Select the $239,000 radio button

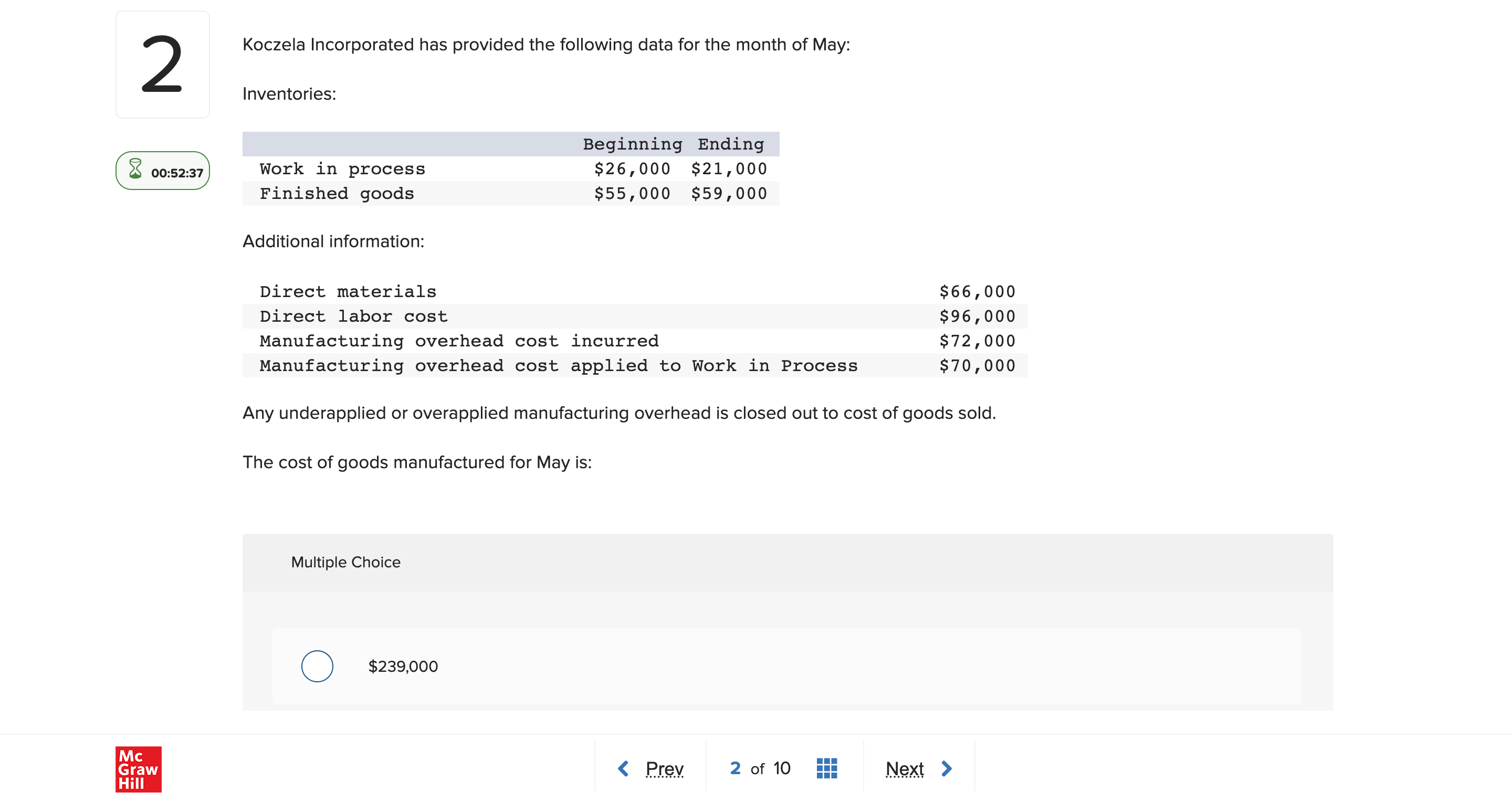[x=317, y=666]
